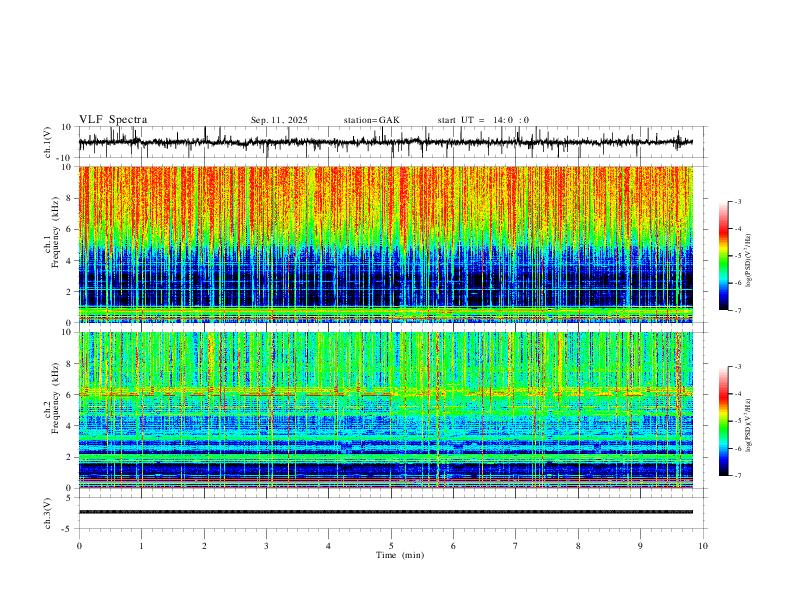
Task: Click the ch.2 colorbar "log(PSD)(V²/Hz)" label
Action: (749, 425)
